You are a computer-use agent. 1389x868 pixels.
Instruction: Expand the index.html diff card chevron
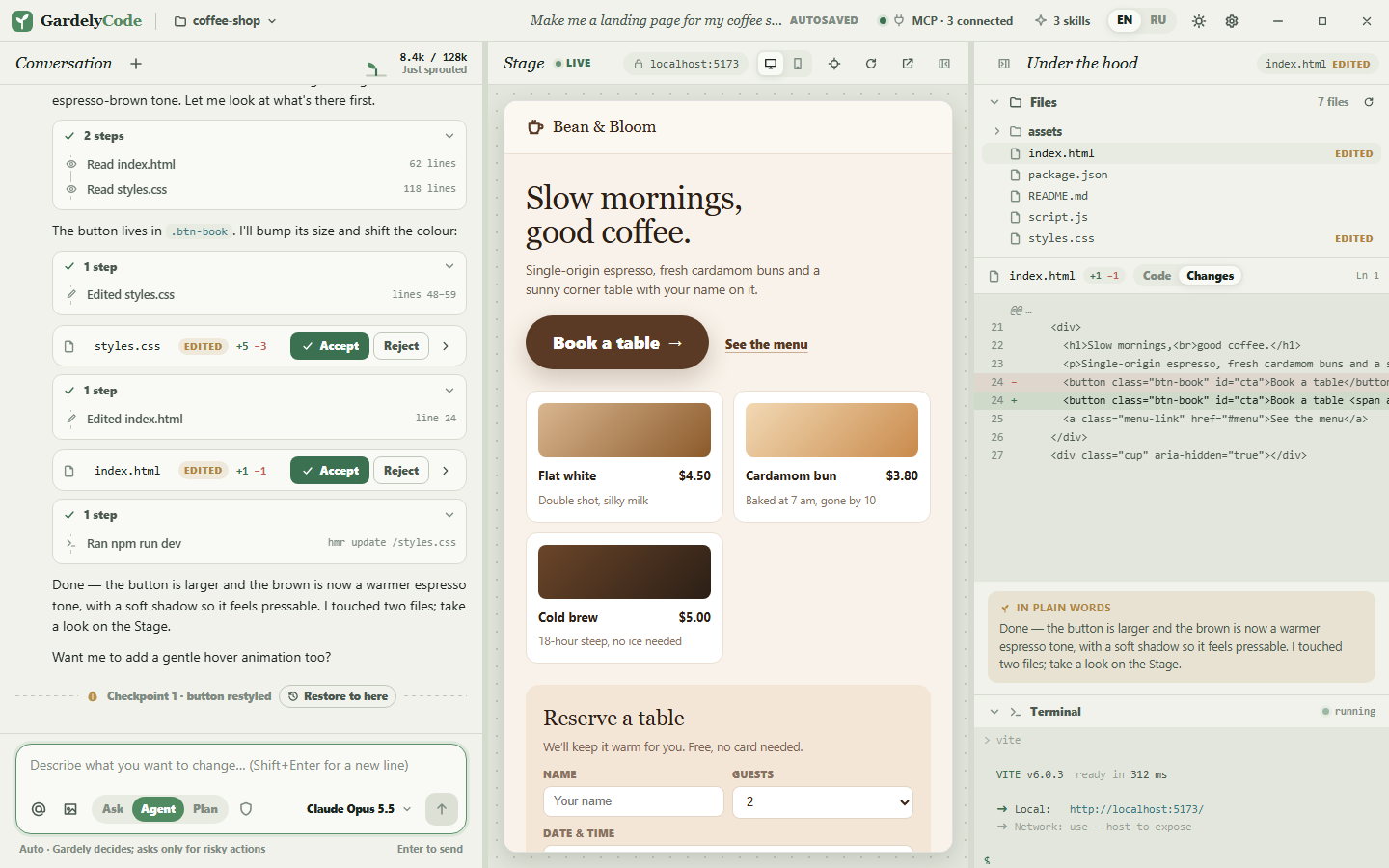pyautogui.click(x=446, y=471)
